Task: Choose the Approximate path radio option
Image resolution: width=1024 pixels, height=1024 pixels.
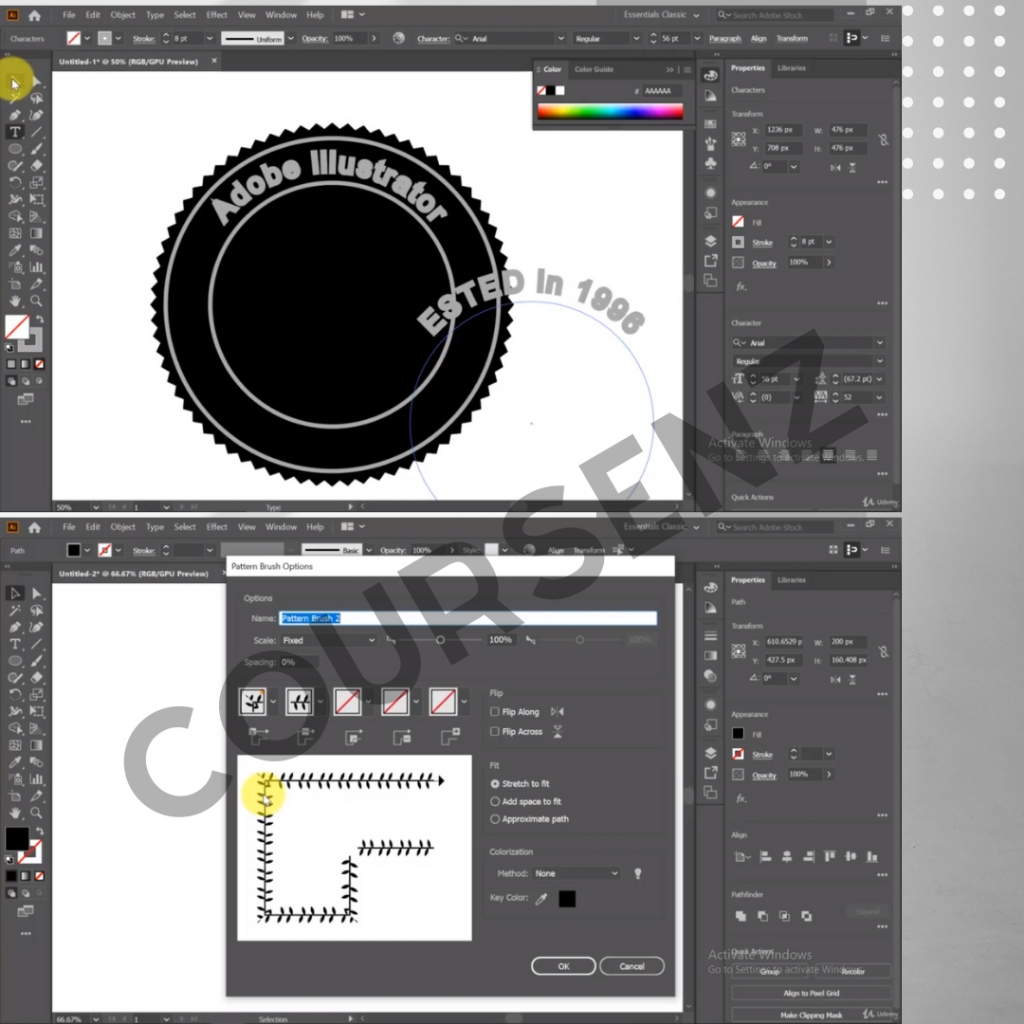Action: [x=494, y=819]
